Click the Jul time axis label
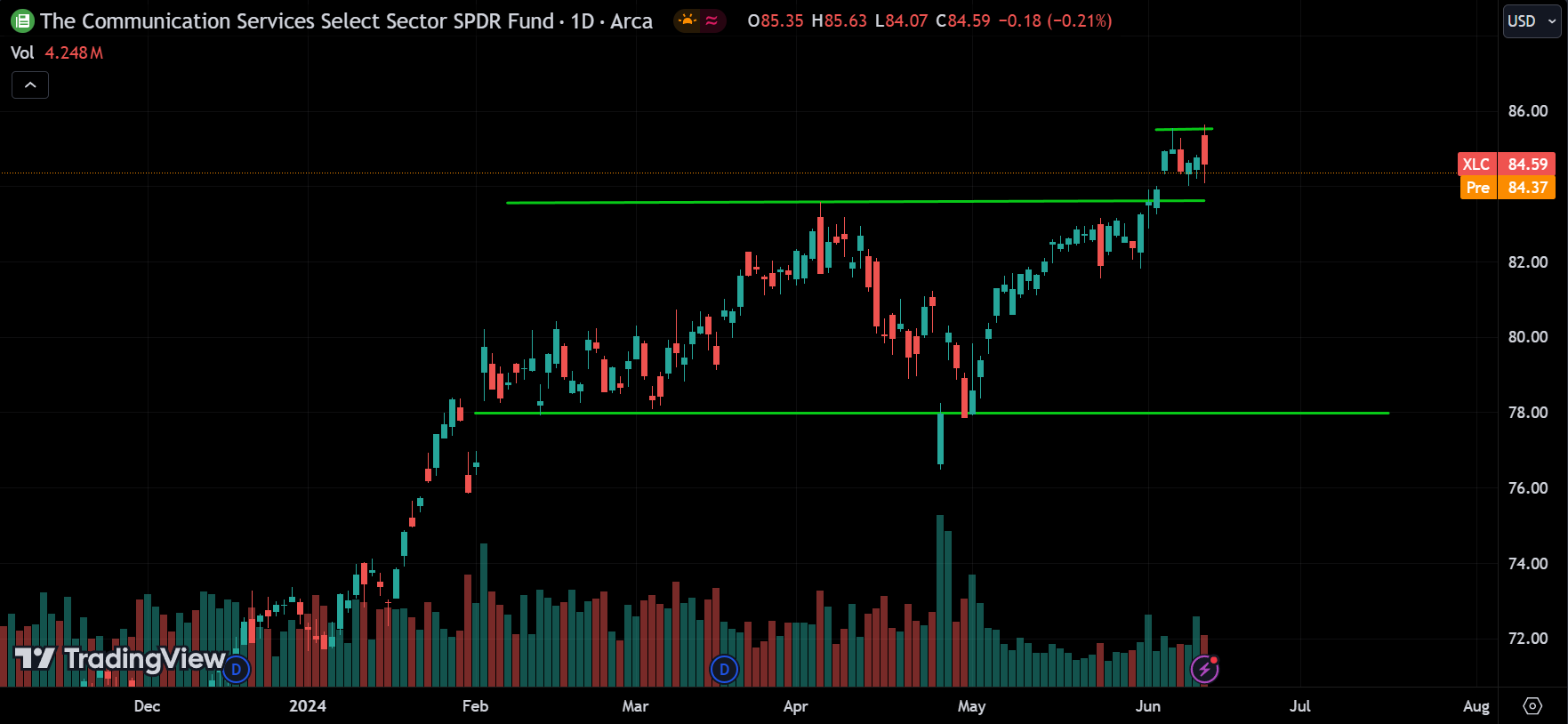 tap(1300, 706)
